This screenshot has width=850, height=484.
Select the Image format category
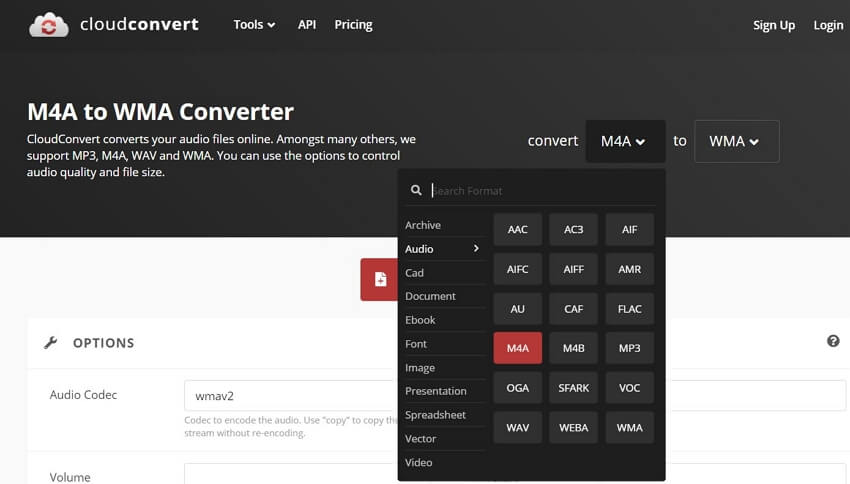pos(420,367)
